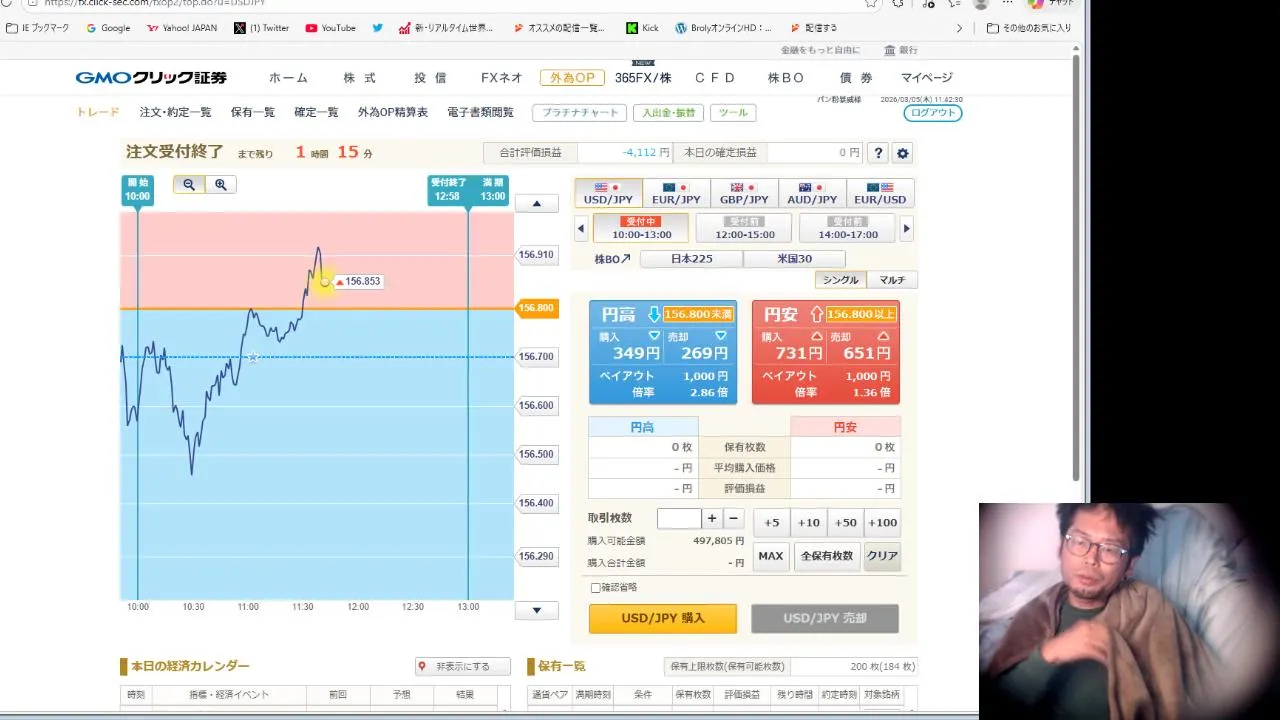The height and width of the screenshot is (720, 1280).
Task: Click the 入出金・振替 button
Action: [x=668, y=113]
